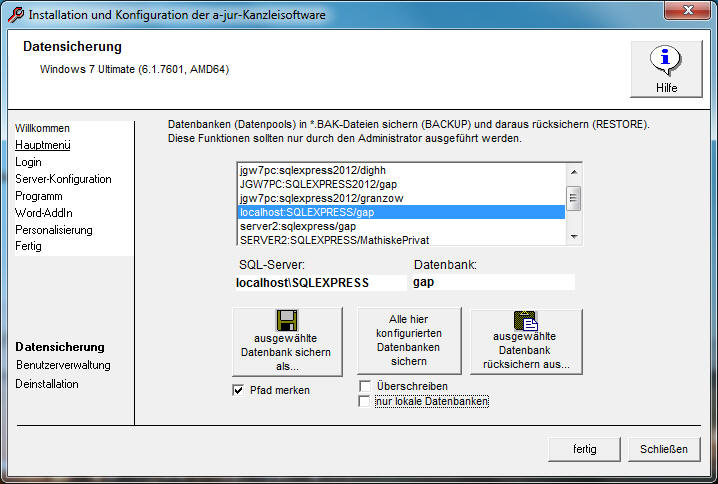
Task: Check nur lokale Datenbanken option
Action: [x=364, y=402]
